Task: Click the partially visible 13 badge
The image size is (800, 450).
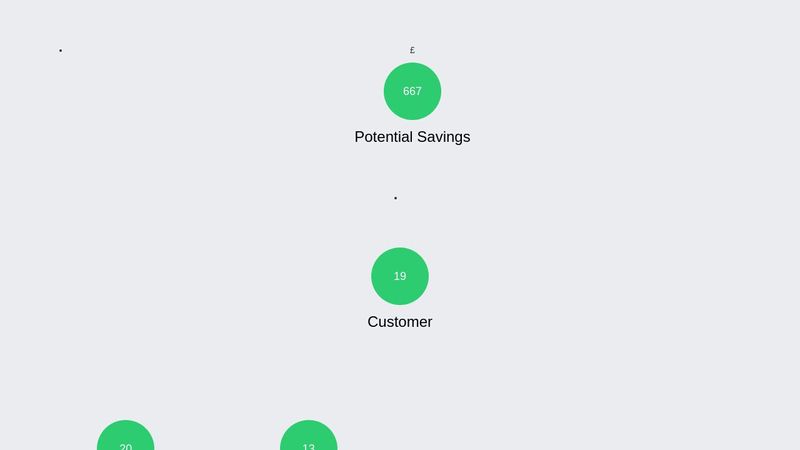Action: tap(309, 435)
